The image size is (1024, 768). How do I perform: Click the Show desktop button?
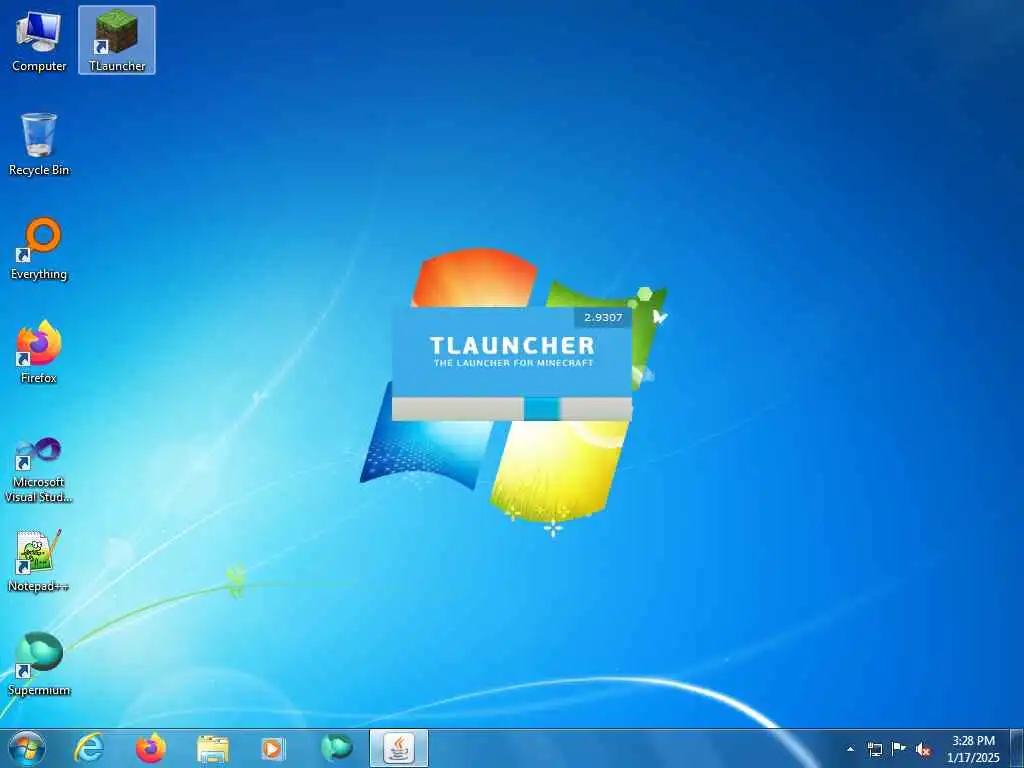click(x=1017, y=749)
